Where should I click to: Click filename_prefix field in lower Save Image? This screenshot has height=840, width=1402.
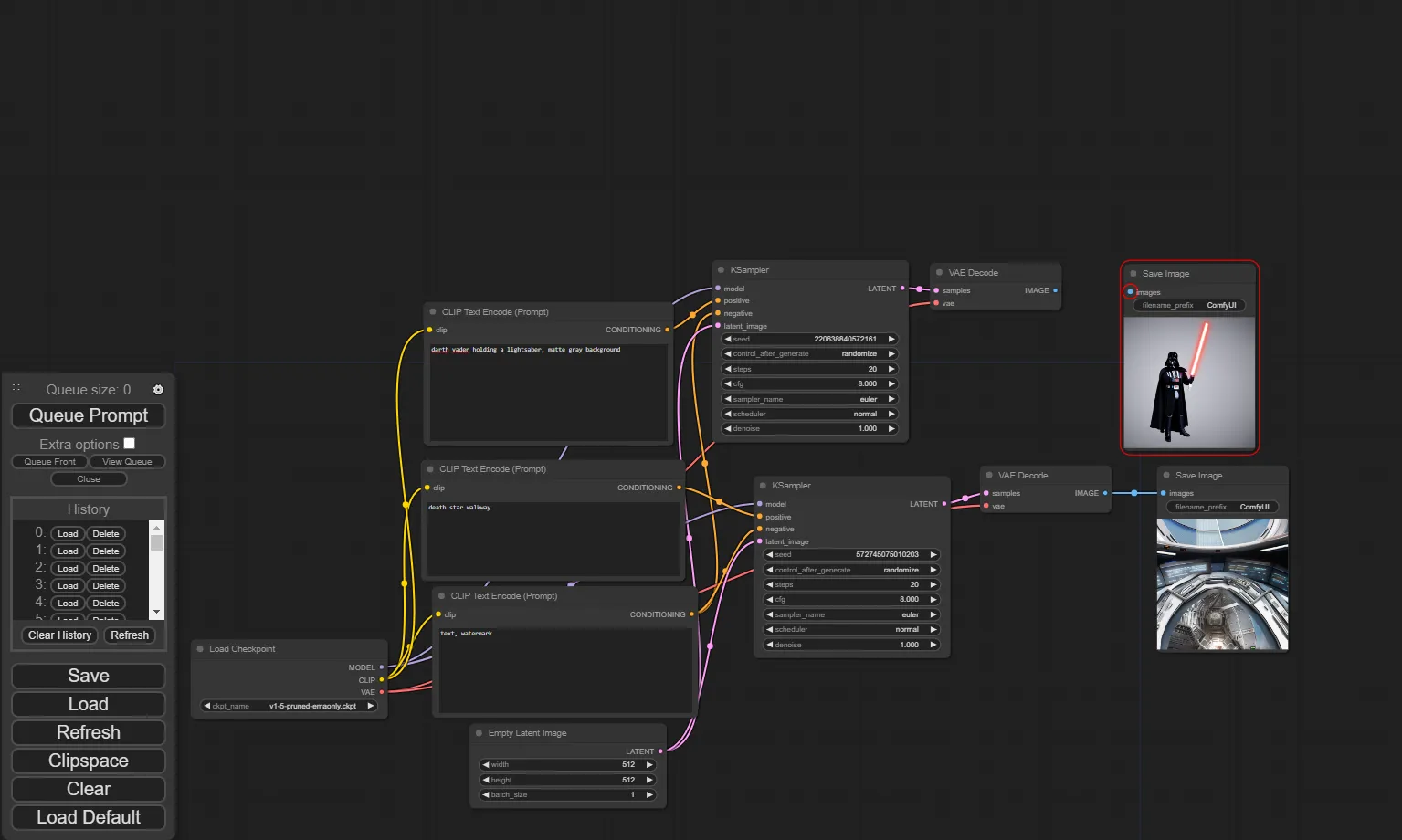tap(1222, 508)
